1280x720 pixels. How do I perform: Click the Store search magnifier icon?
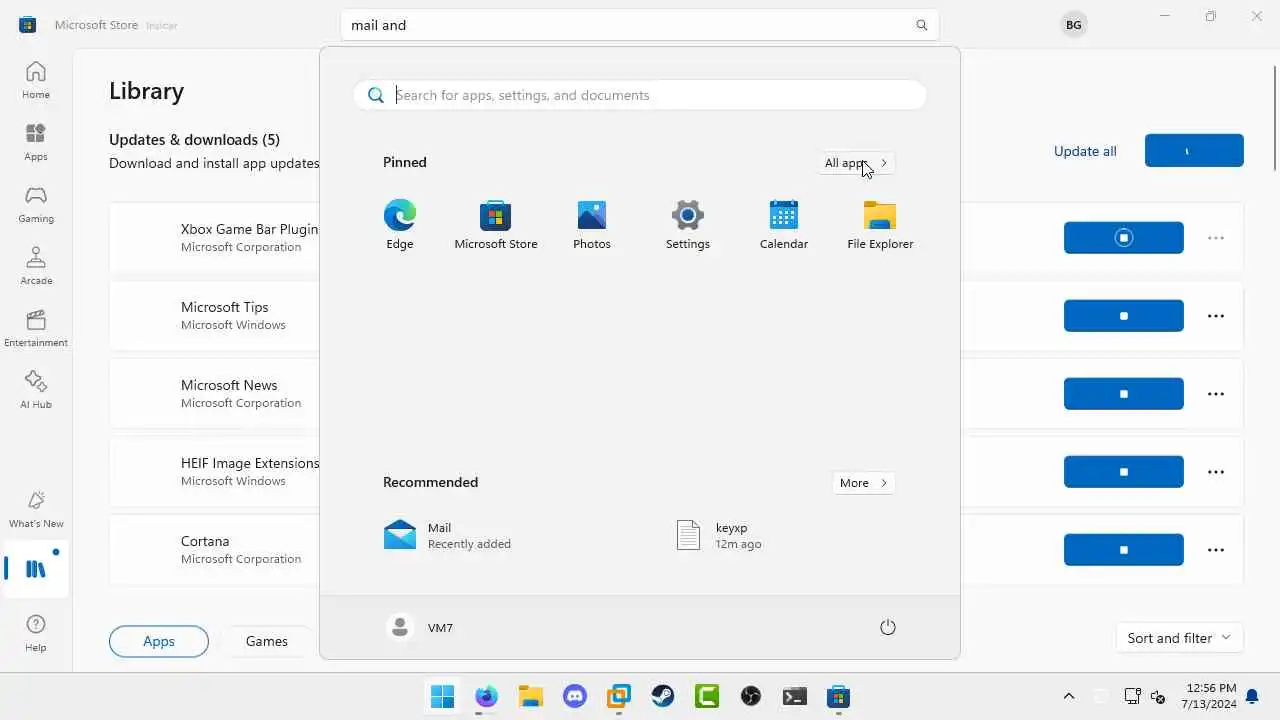click(x=922, y=25)
